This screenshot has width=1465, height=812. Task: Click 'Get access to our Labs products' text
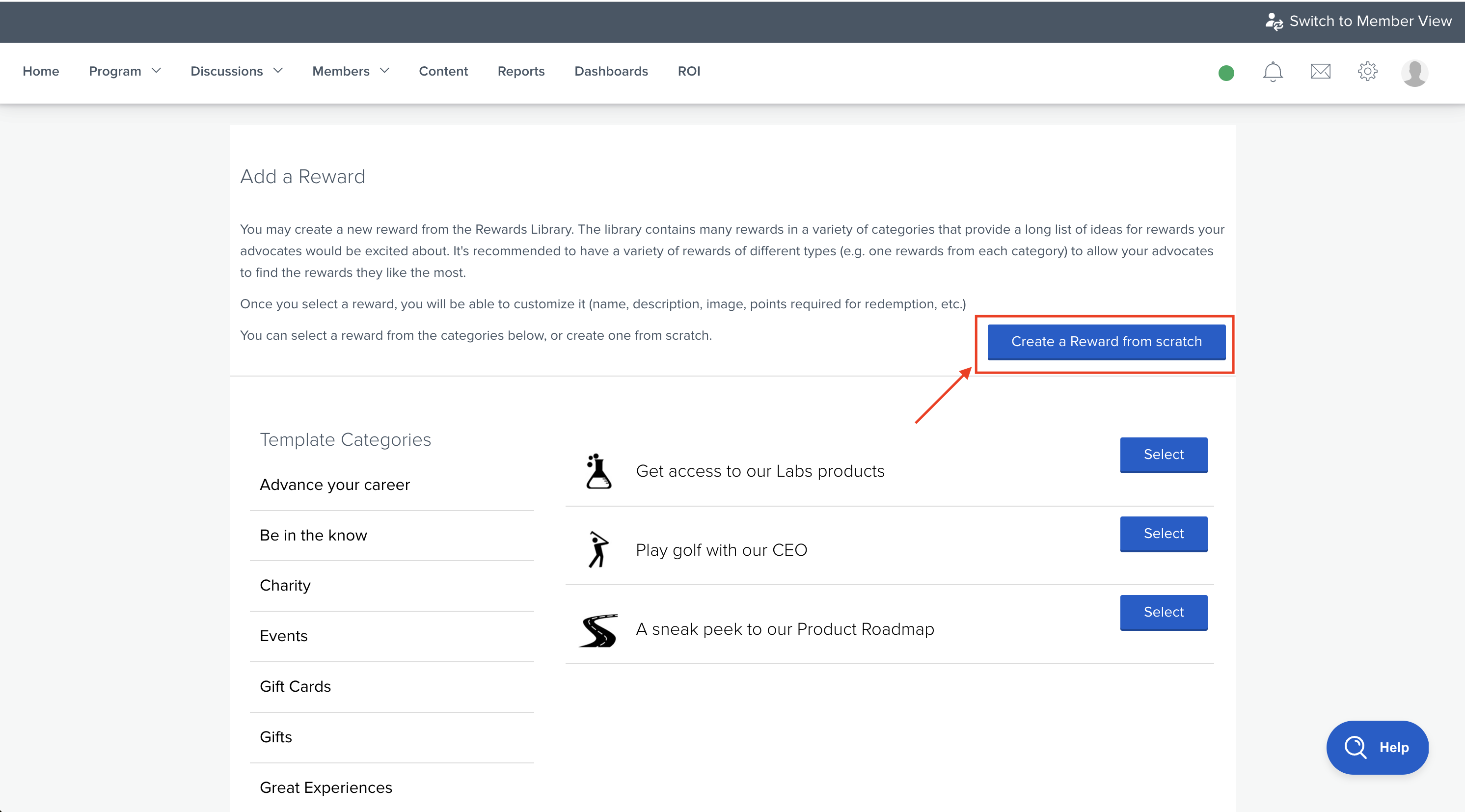pyautogui.click(x=760, y=471)
